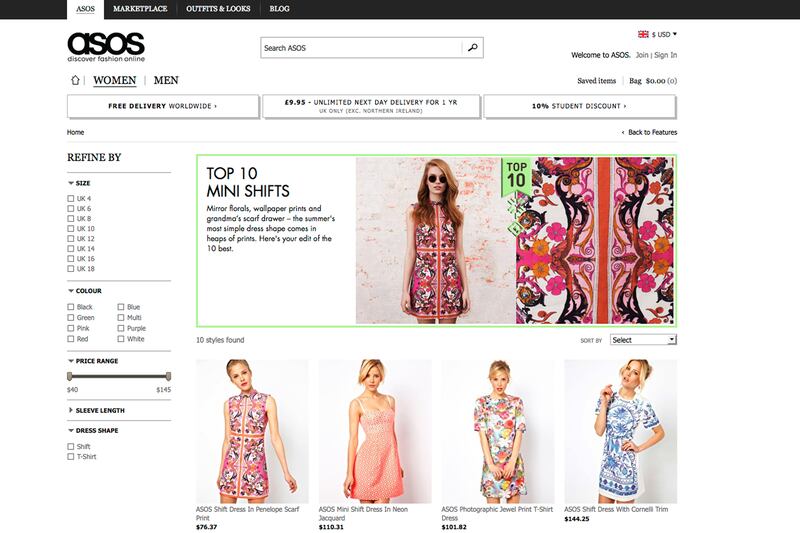Tick the UK 10 size checkbox
Viewport: 800px width, 533px height.
(70, 229)
